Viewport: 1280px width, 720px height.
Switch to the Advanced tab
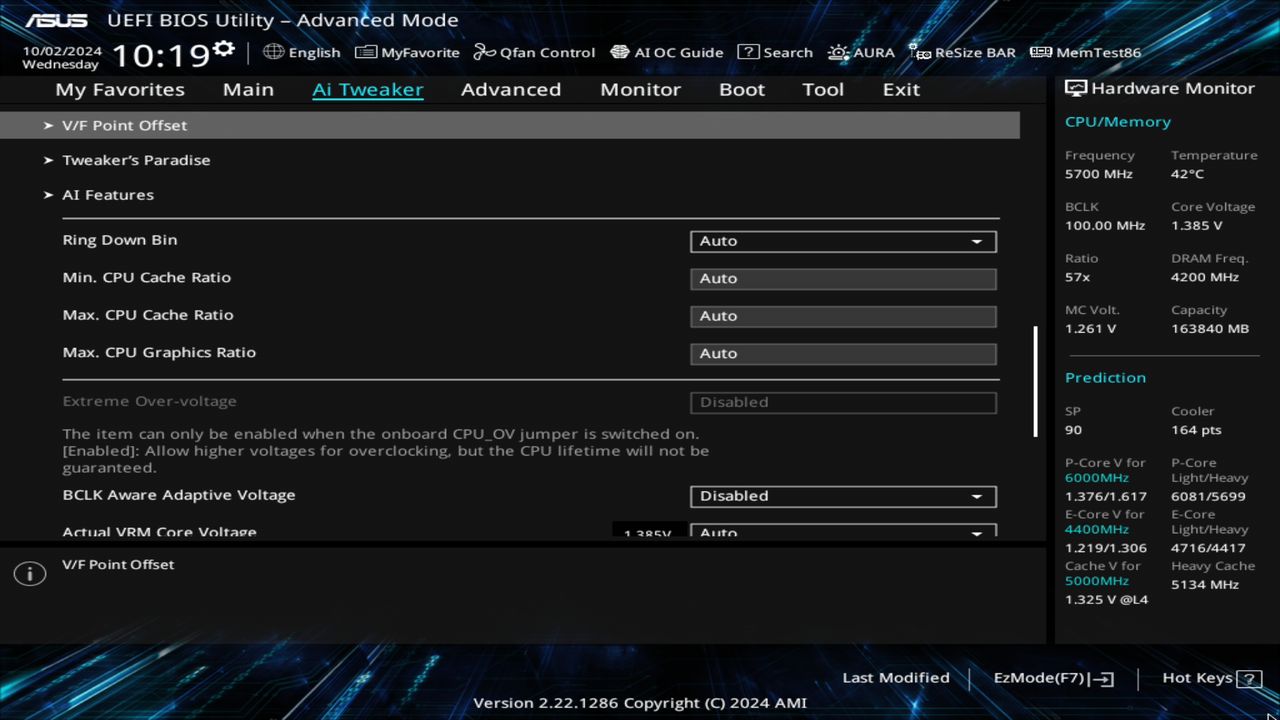[511, 89]
